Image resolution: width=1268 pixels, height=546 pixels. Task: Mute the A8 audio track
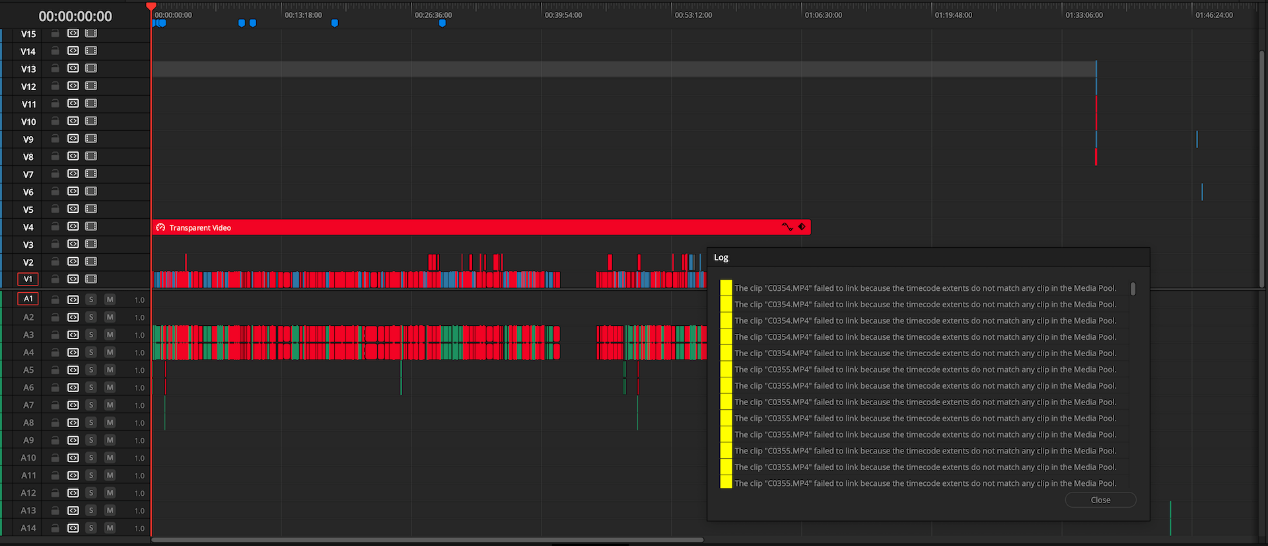(x=110, y=422)
